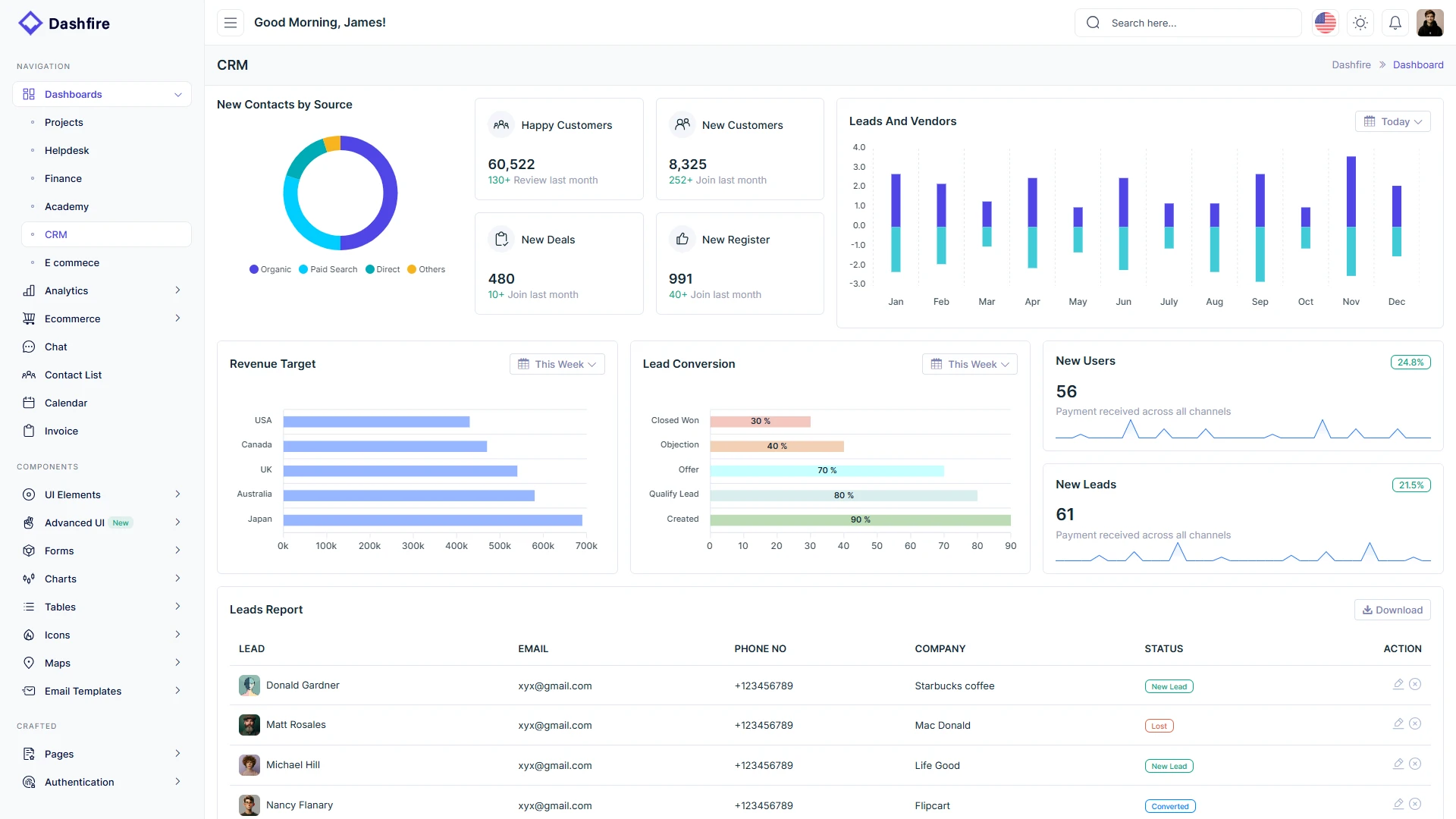Click the search magnifier icon
Image resolution: width=1456 pixels, height=819 pixels.
tap(1093, 23)
